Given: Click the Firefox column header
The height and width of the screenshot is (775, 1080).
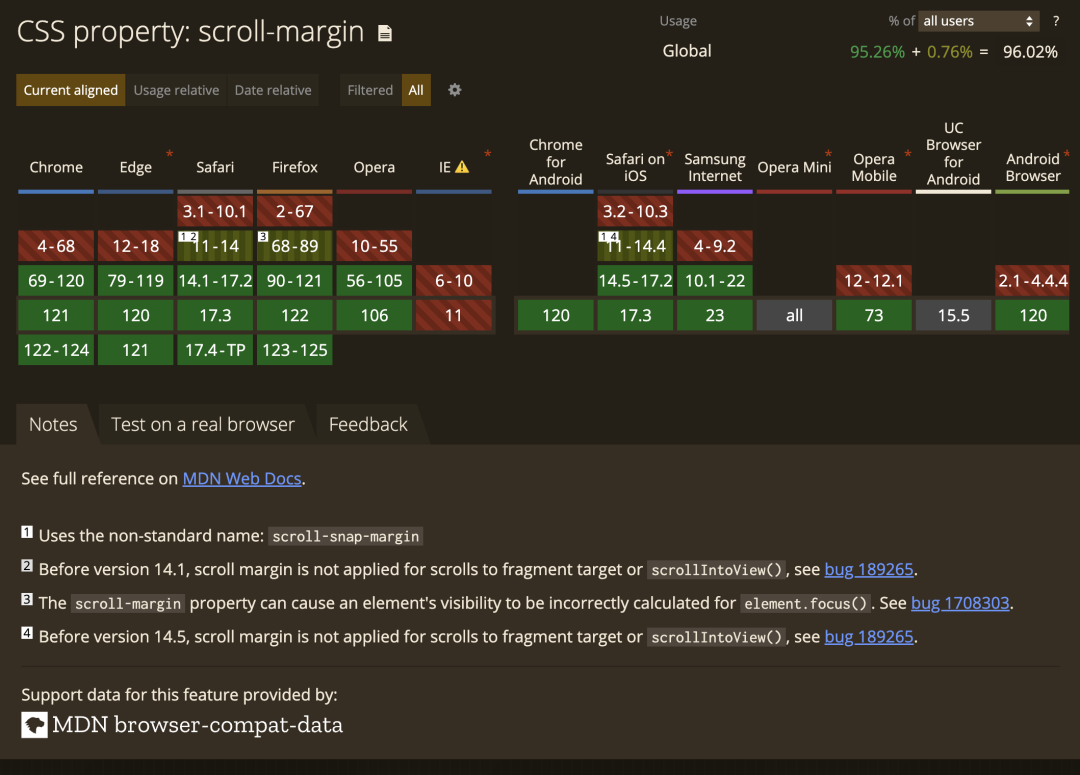Looking at the screenshot, I should click(x=295, y=167).
